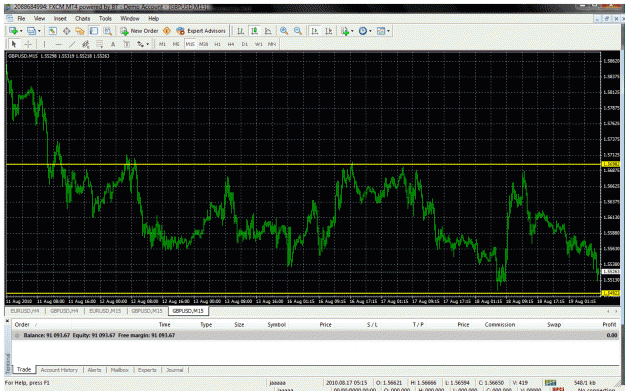Switch chart to line chart view
The width and height of the screenshot is (625, 391).
[268, 31]
